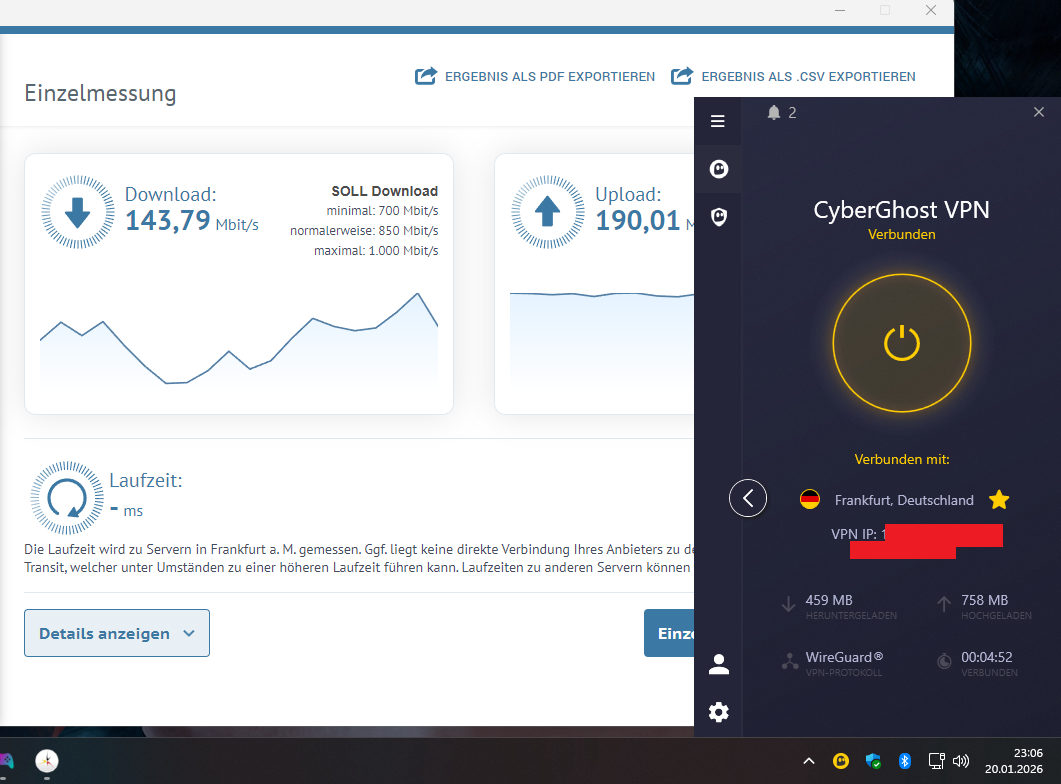Screen dimensions: 1061x784
Task: Click the CyberGhost tray icon in taskbar
Action: coord(840,761)
